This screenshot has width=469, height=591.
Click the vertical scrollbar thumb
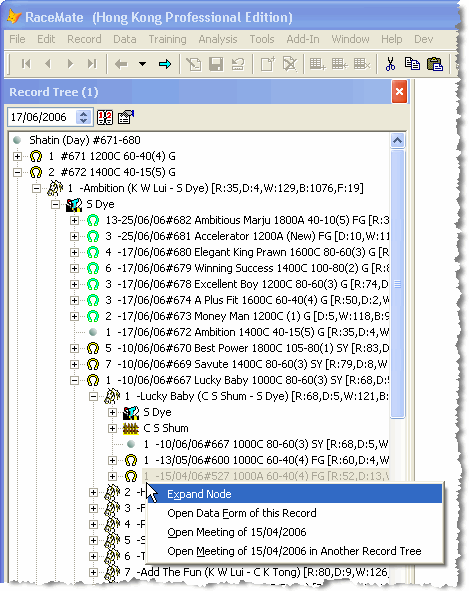click(398, 284)
